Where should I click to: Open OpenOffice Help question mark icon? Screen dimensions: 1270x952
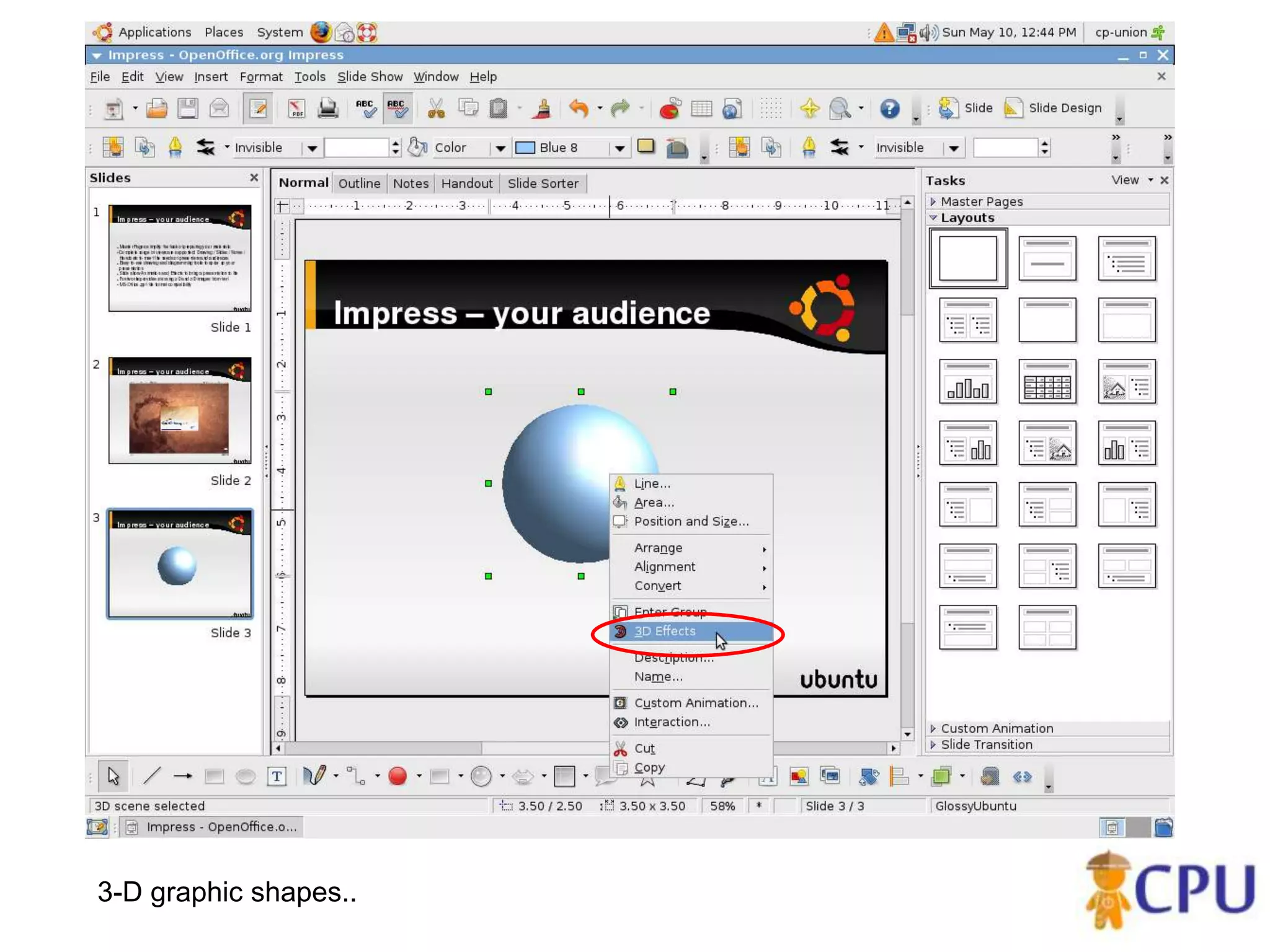coord(889,108)
